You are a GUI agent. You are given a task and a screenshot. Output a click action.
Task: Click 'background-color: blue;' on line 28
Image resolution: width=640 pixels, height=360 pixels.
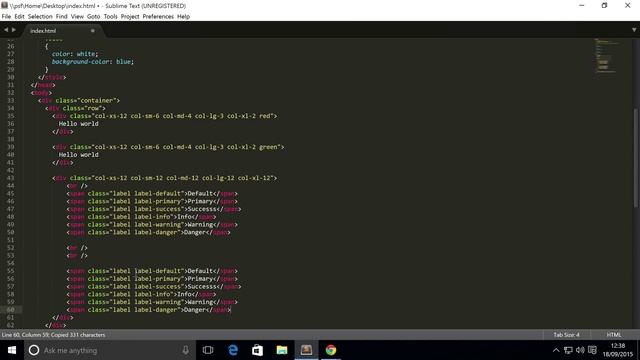tap(93, 62)
